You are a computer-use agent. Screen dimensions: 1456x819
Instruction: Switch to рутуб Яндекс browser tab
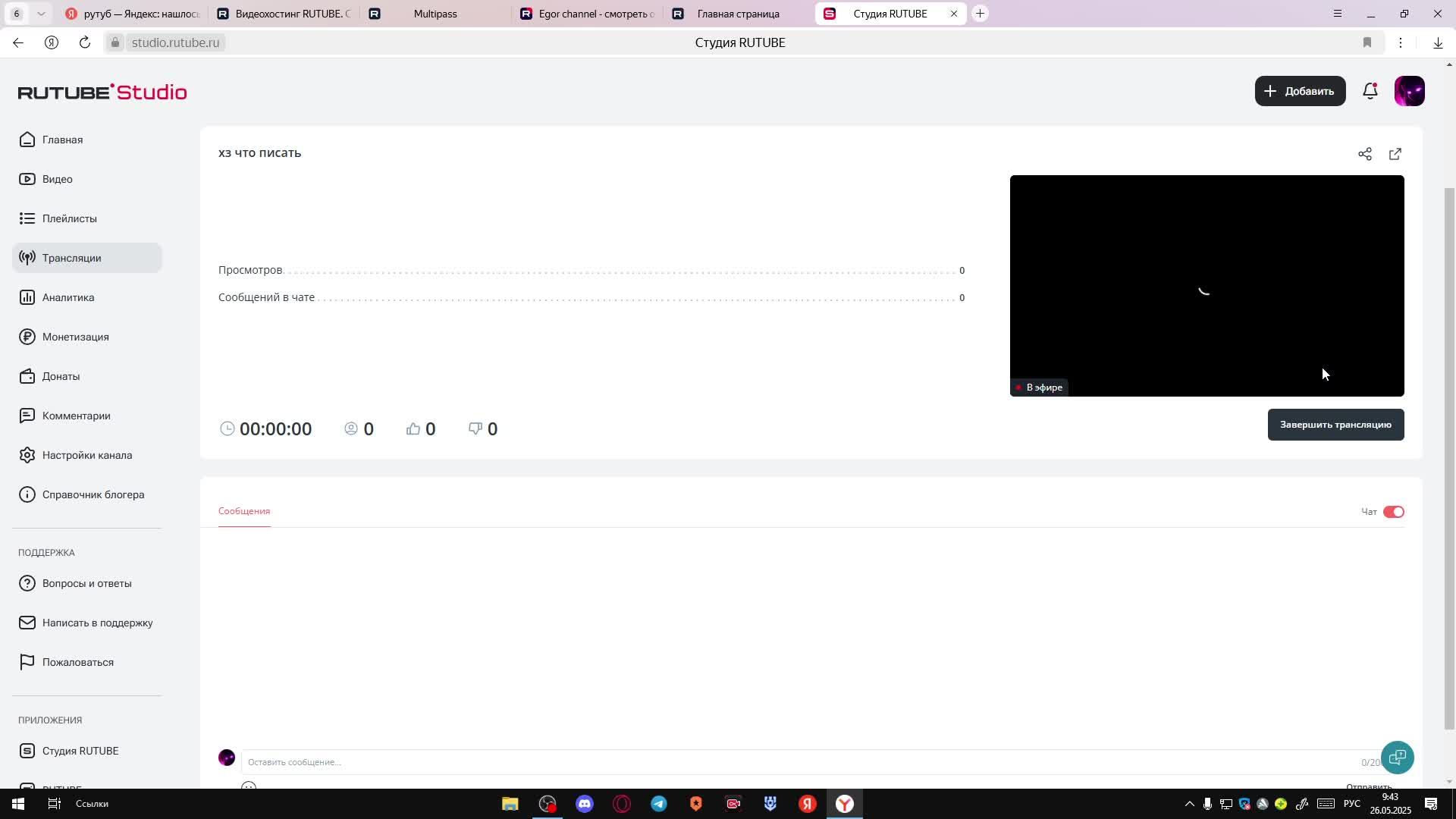(133, 14)
